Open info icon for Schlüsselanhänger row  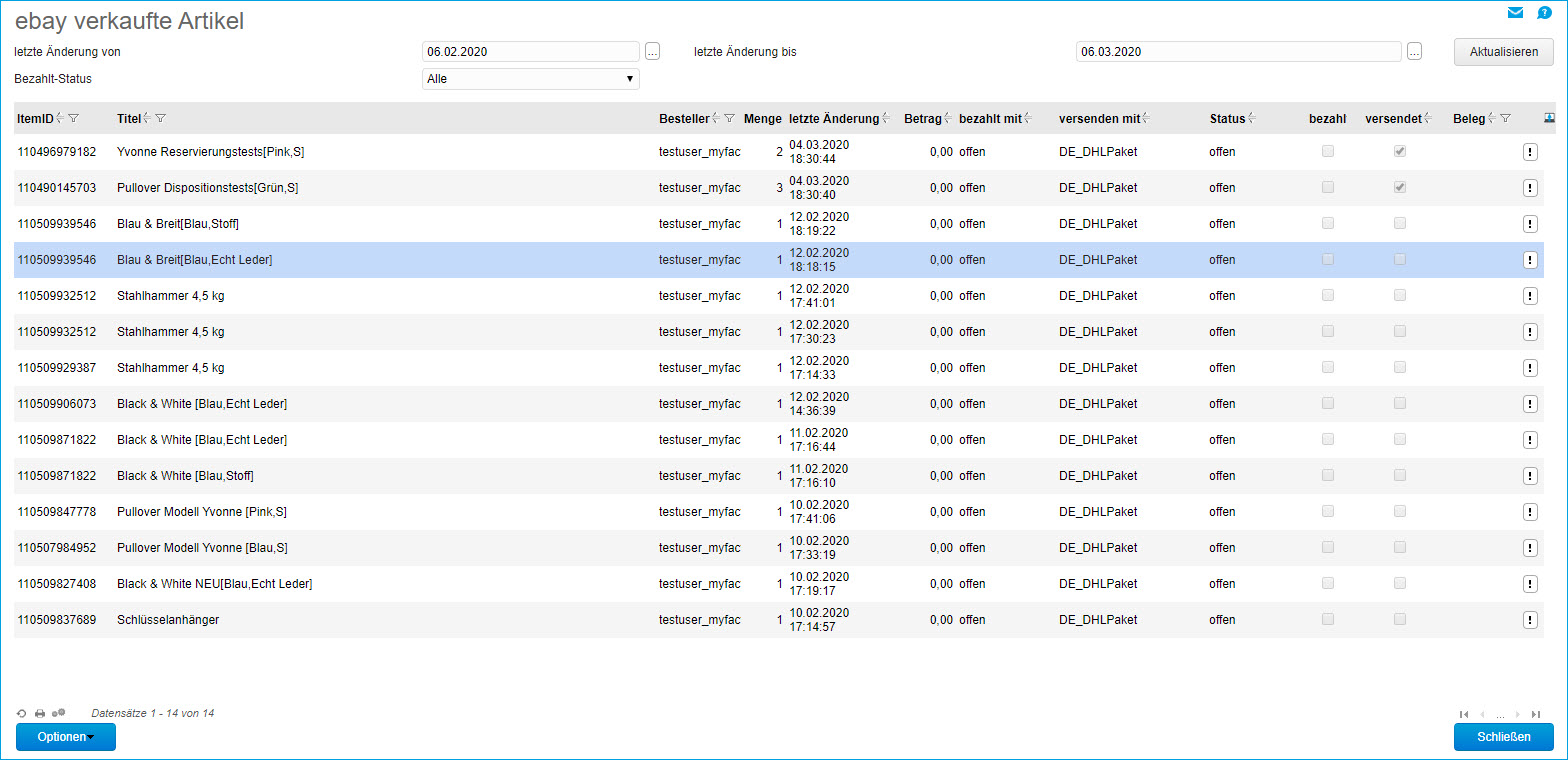pyautogui.click(x=1529, y=620)
